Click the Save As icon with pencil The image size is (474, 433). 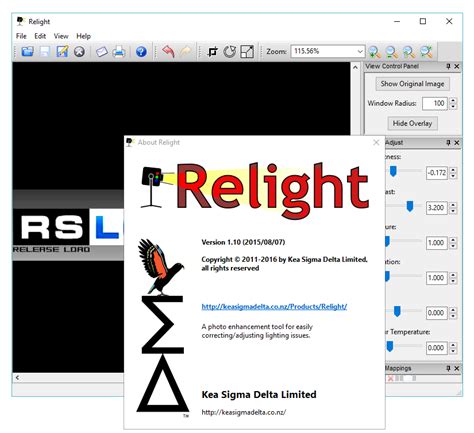(x=62, y=52)
